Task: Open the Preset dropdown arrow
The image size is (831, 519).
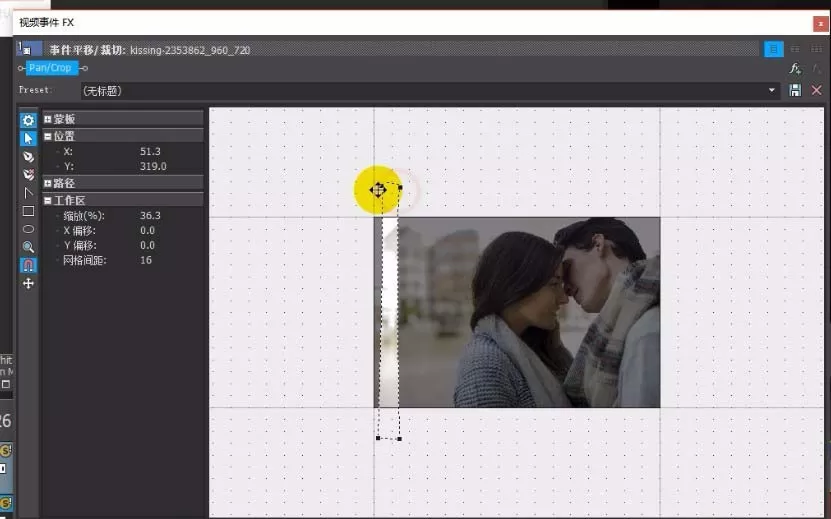Action: 772,90
